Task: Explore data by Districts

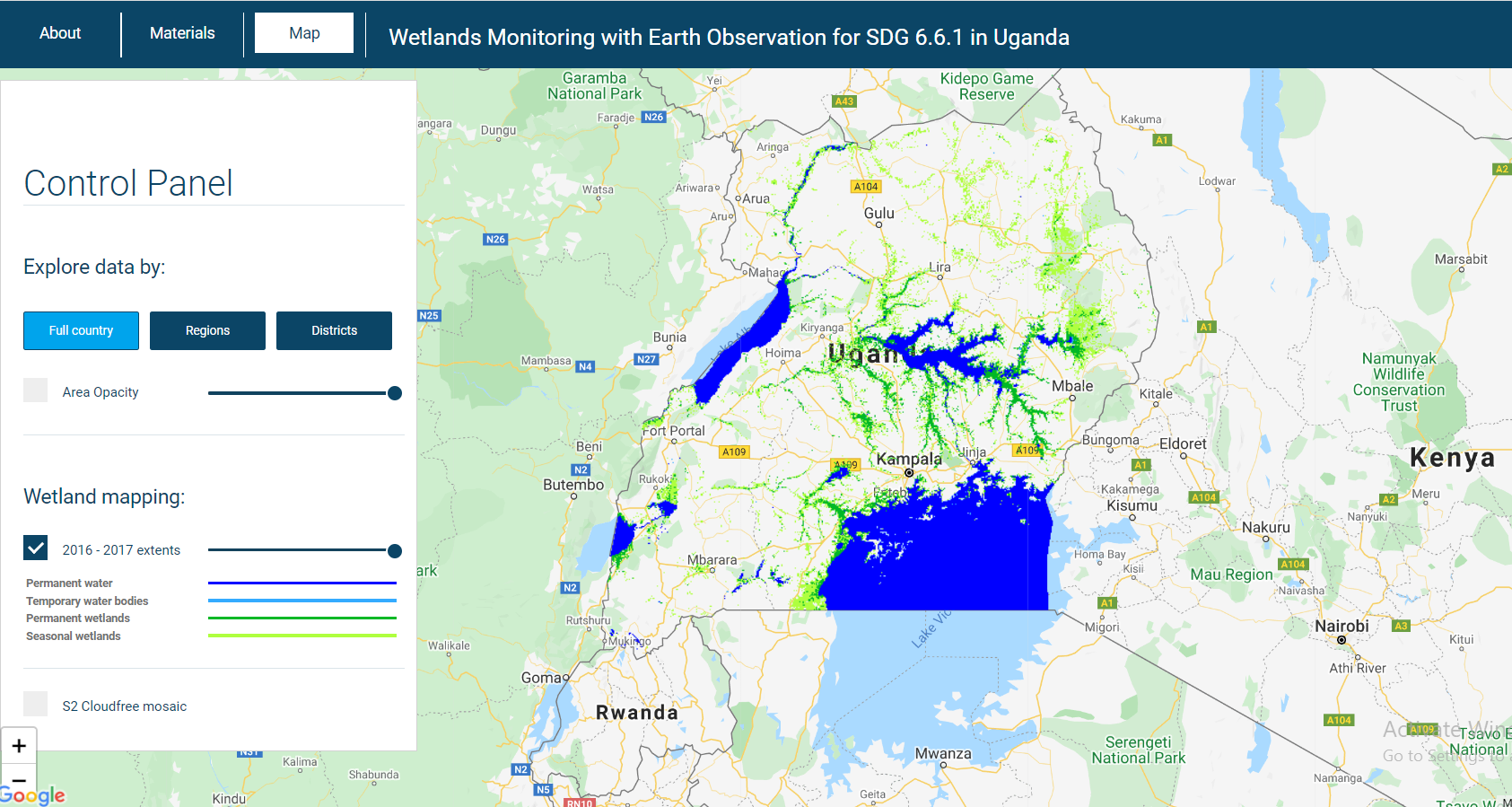Action: coord(334,330)
